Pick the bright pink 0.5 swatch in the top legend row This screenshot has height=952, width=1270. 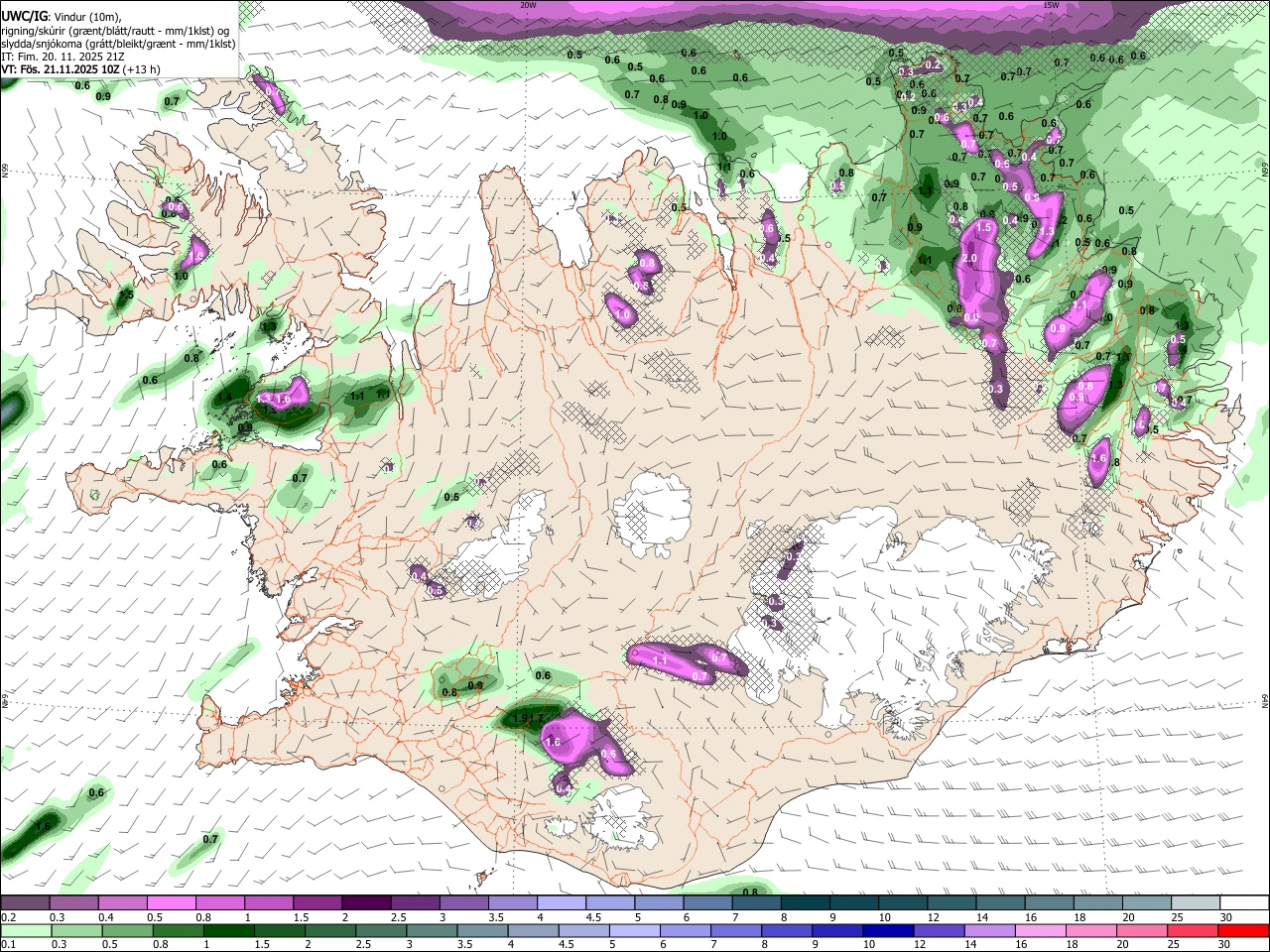(171, 902)
